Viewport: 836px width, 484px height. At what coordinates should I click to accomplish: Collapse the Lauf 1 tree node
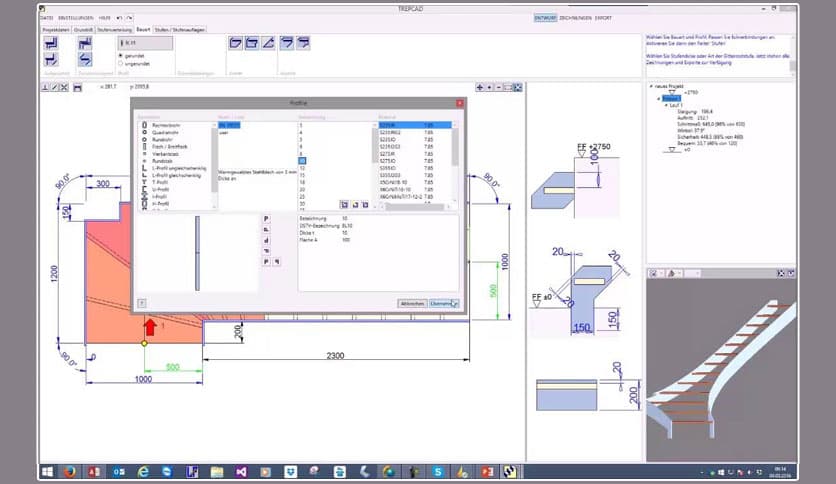(666, 106)
